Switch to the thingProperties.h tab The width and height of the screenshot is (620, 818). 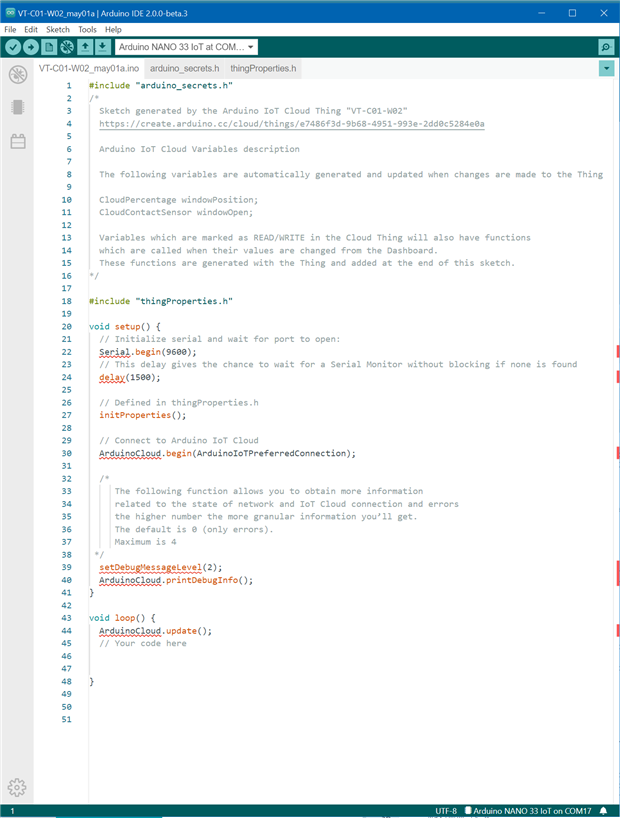[x=263, y=68]
